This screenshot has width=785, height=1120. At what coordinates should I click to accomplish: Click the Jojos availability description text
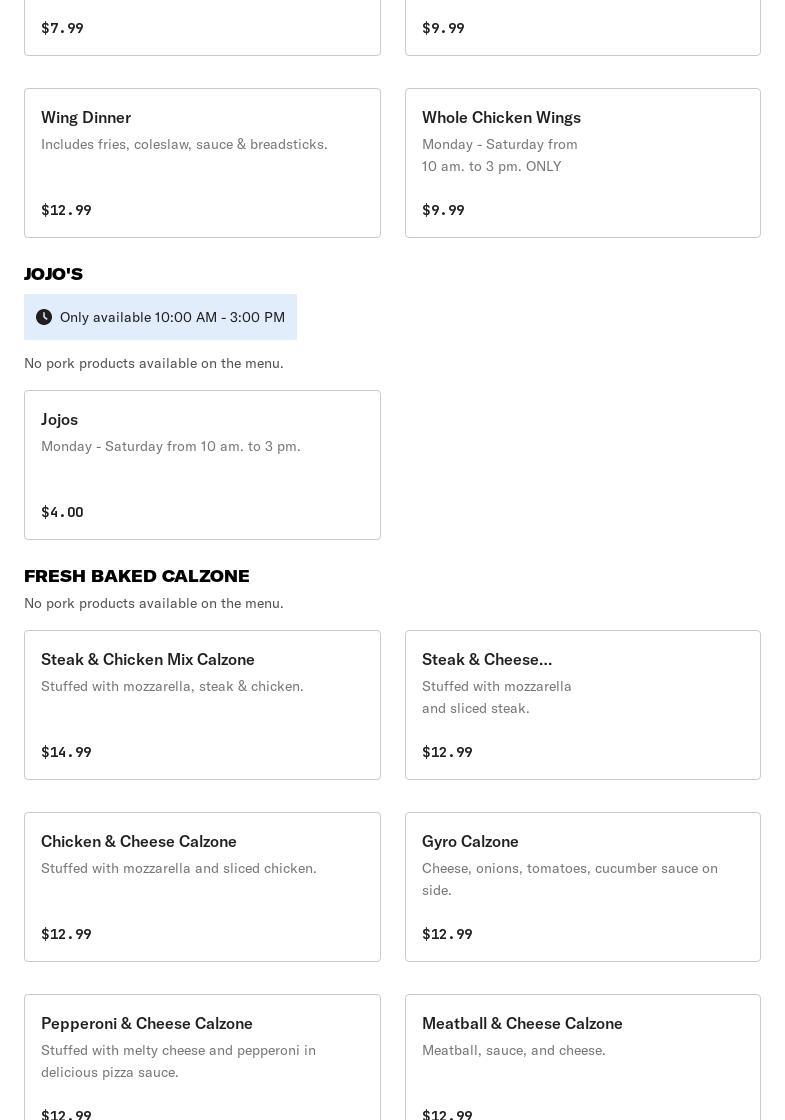point(170,446)
